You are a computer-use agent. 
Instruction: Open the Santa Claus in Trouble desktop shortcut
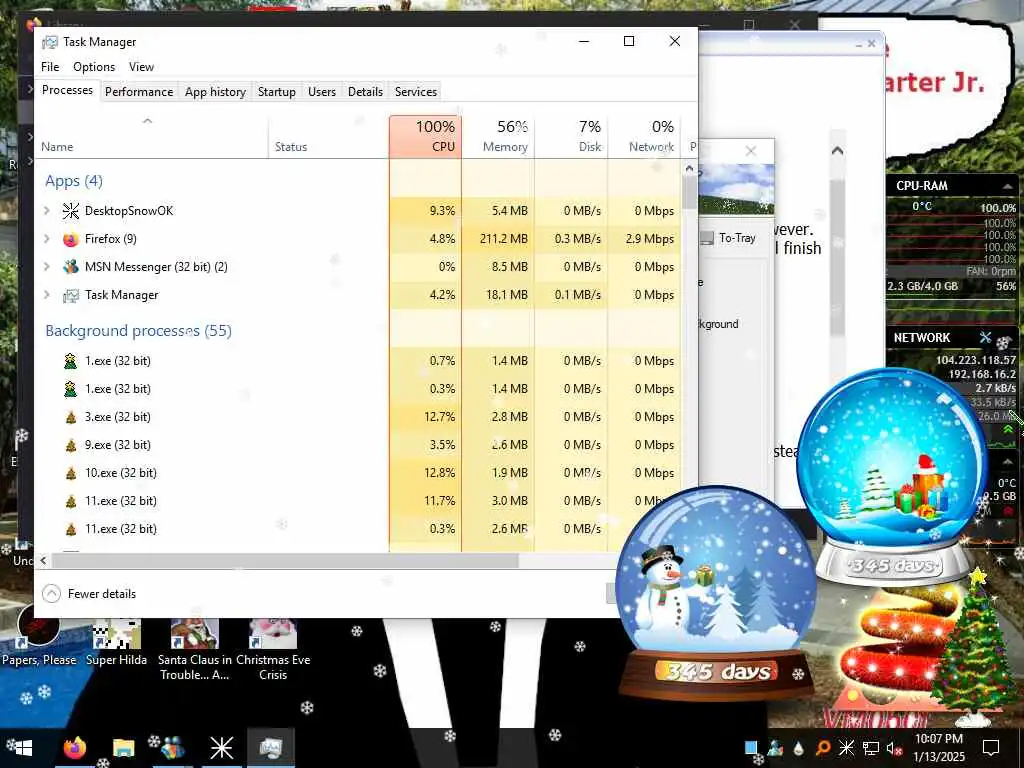tap(195, 650)
